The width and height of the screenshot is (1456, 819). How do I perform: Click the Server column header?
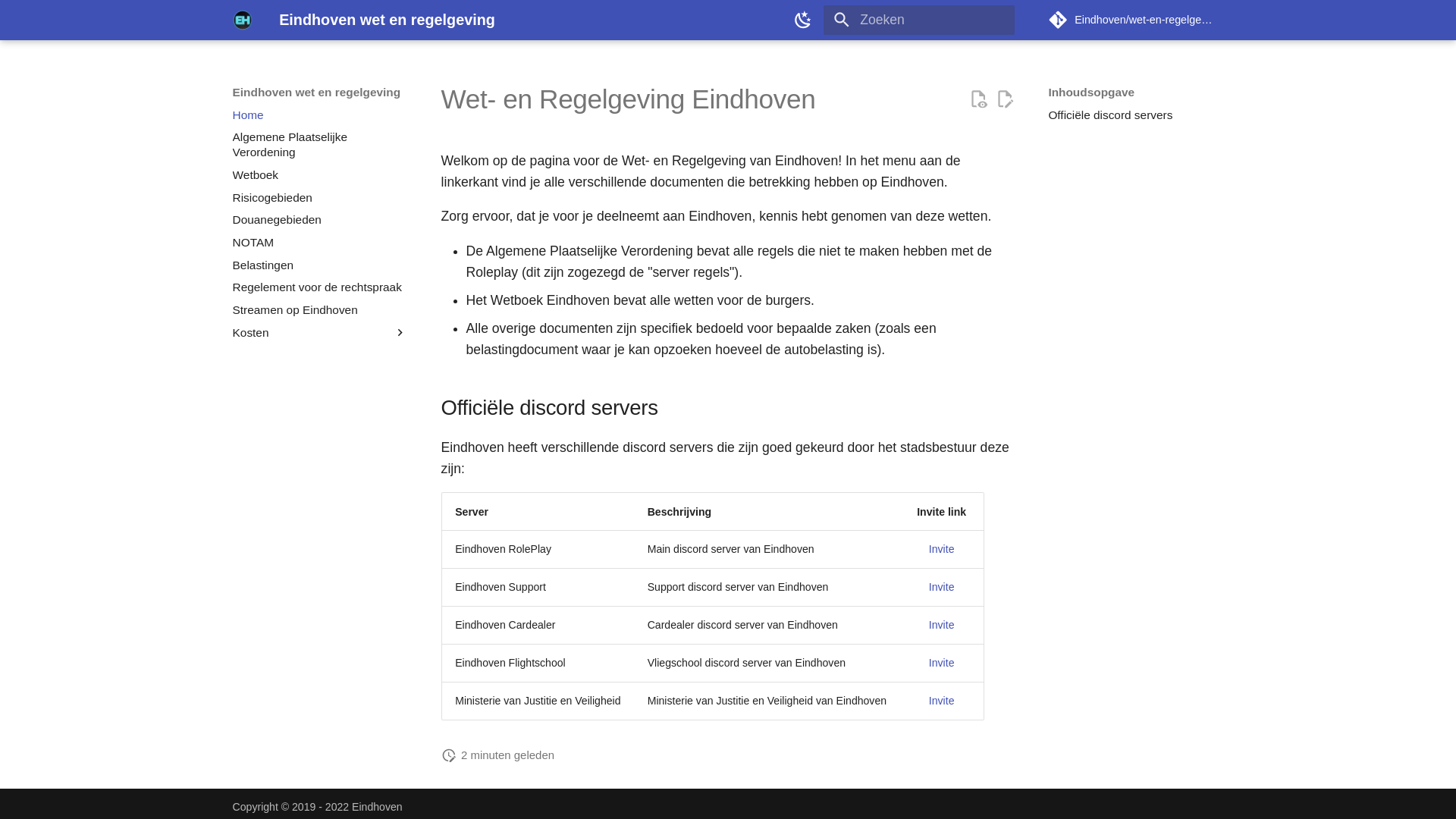click(x=472, y=512)
